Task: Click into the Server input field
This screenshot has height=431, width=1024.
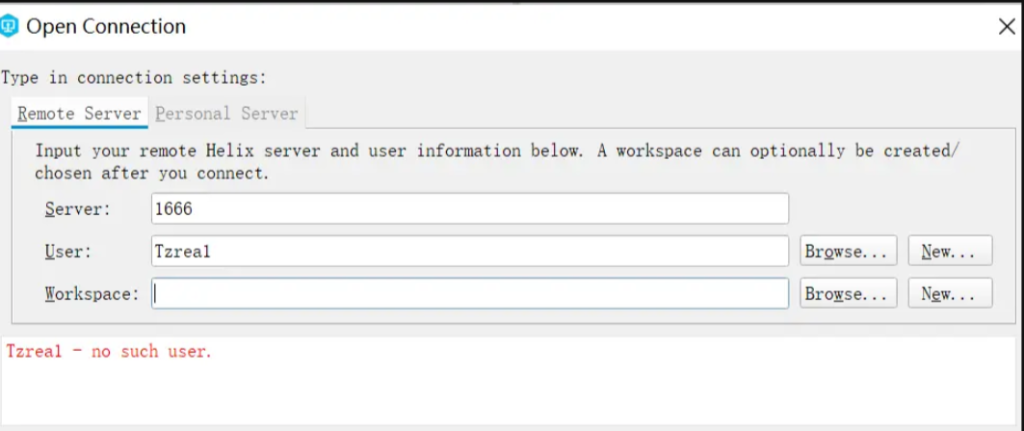Action: click(x=470, y=209)
